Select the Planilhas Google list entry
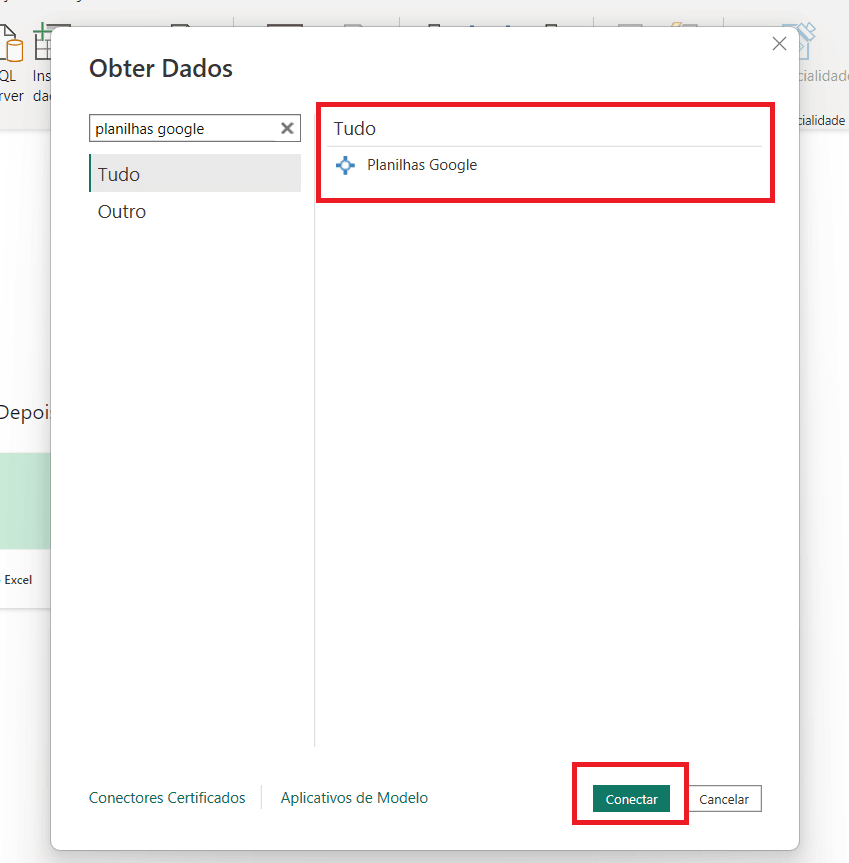The image size is (849, 863). 422,165
